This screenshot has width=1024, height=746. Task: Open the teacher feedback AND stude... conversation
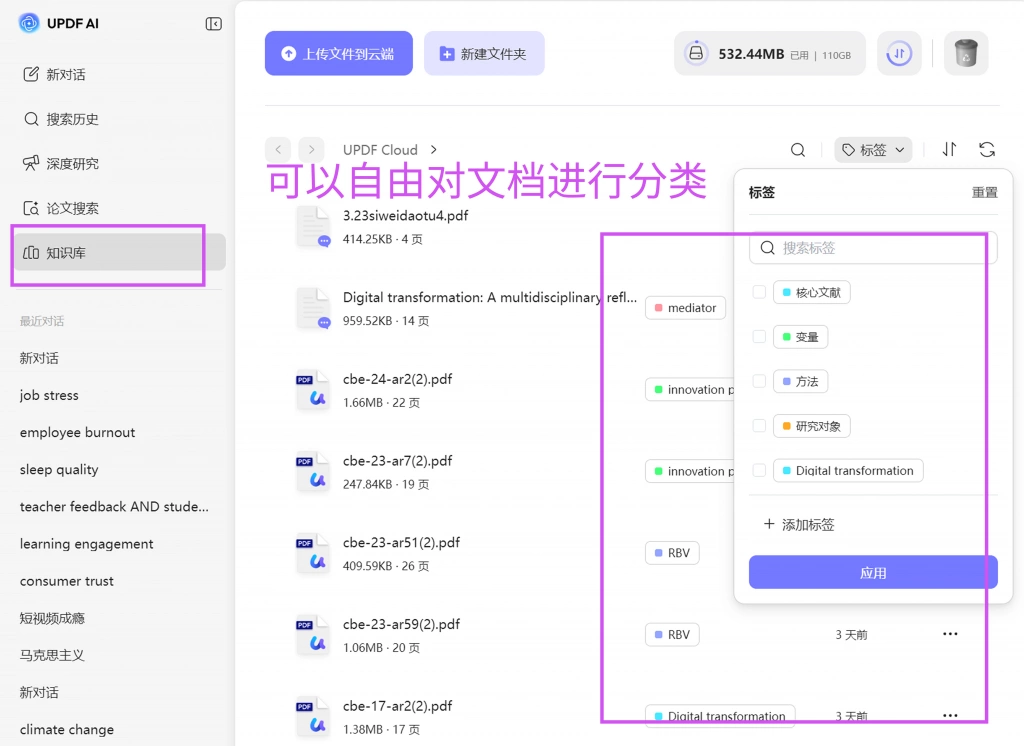tap(114, 506)
